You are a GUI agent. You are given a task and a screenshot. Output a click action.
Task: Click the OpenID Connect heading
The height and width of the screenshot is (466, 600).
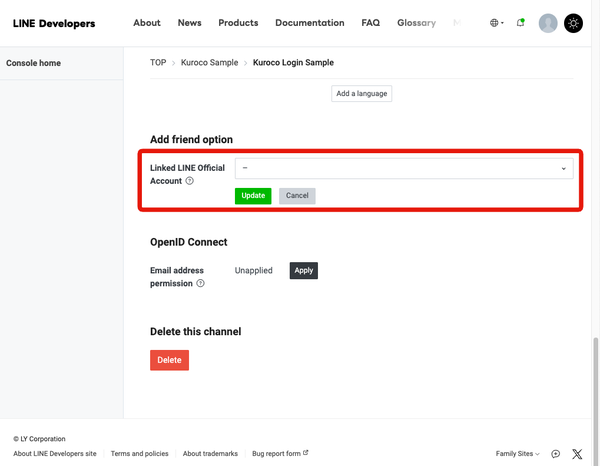pos(189,242)
